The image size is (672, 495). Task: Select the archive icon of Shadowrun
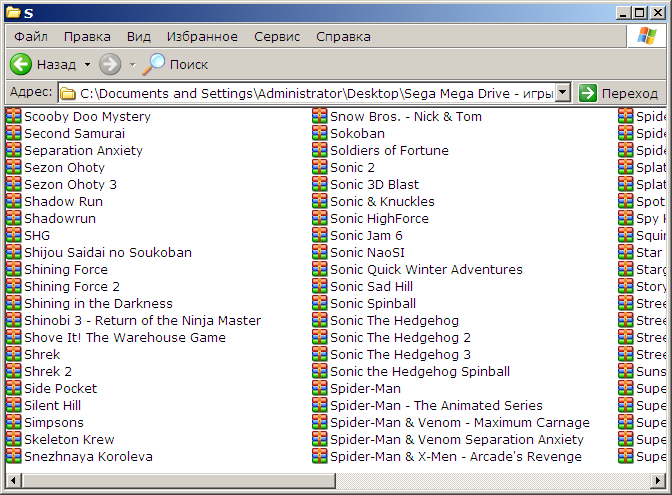[x=14, y=218]
